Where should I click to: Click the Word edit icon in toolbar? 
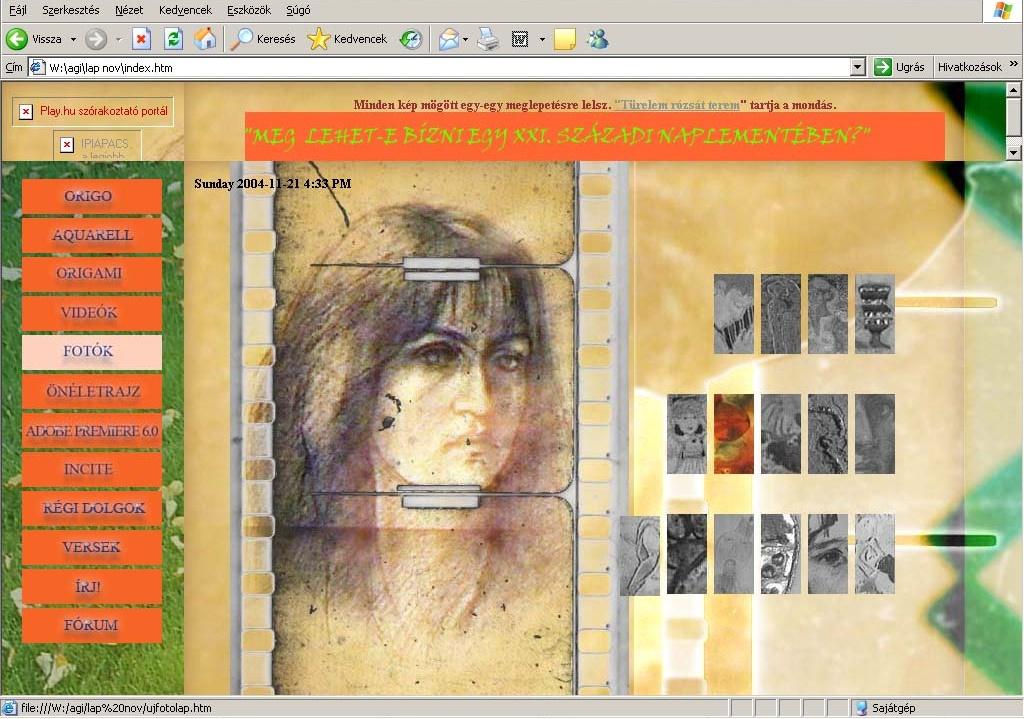(x=520, y=39)
